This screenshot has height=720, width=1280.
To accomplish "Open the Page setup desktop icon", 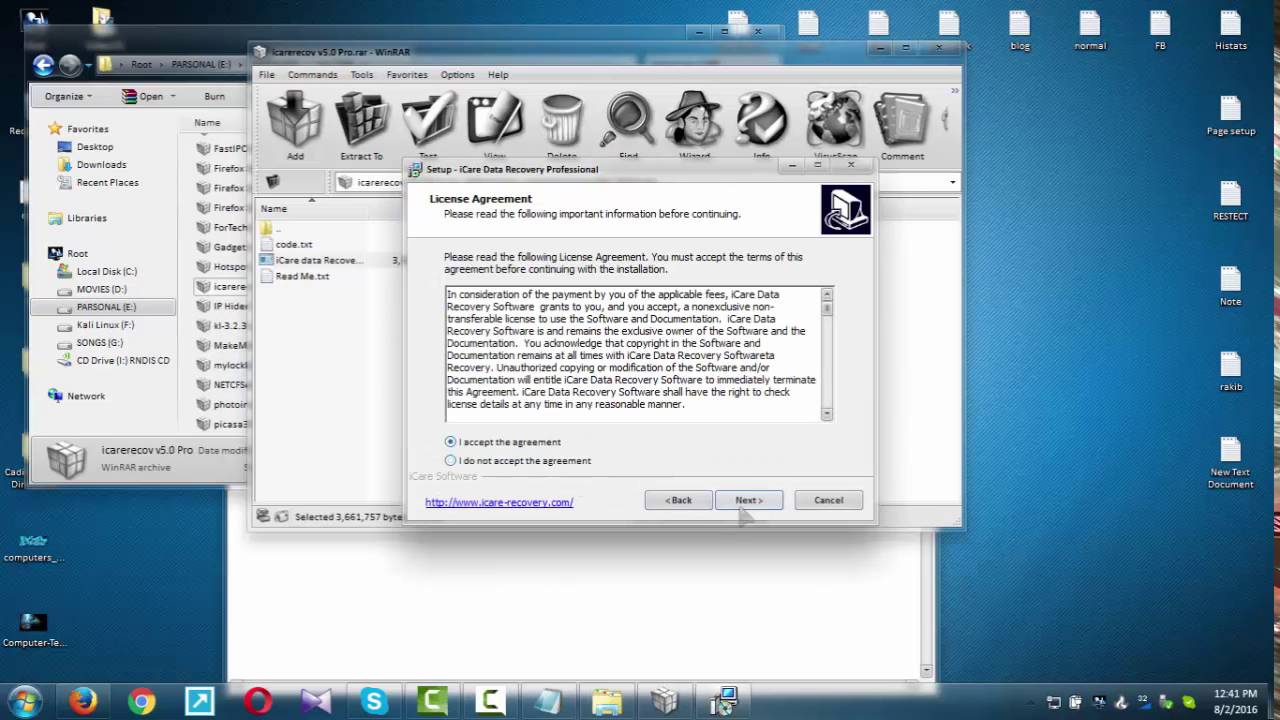I will click(x=1230, y=117).
